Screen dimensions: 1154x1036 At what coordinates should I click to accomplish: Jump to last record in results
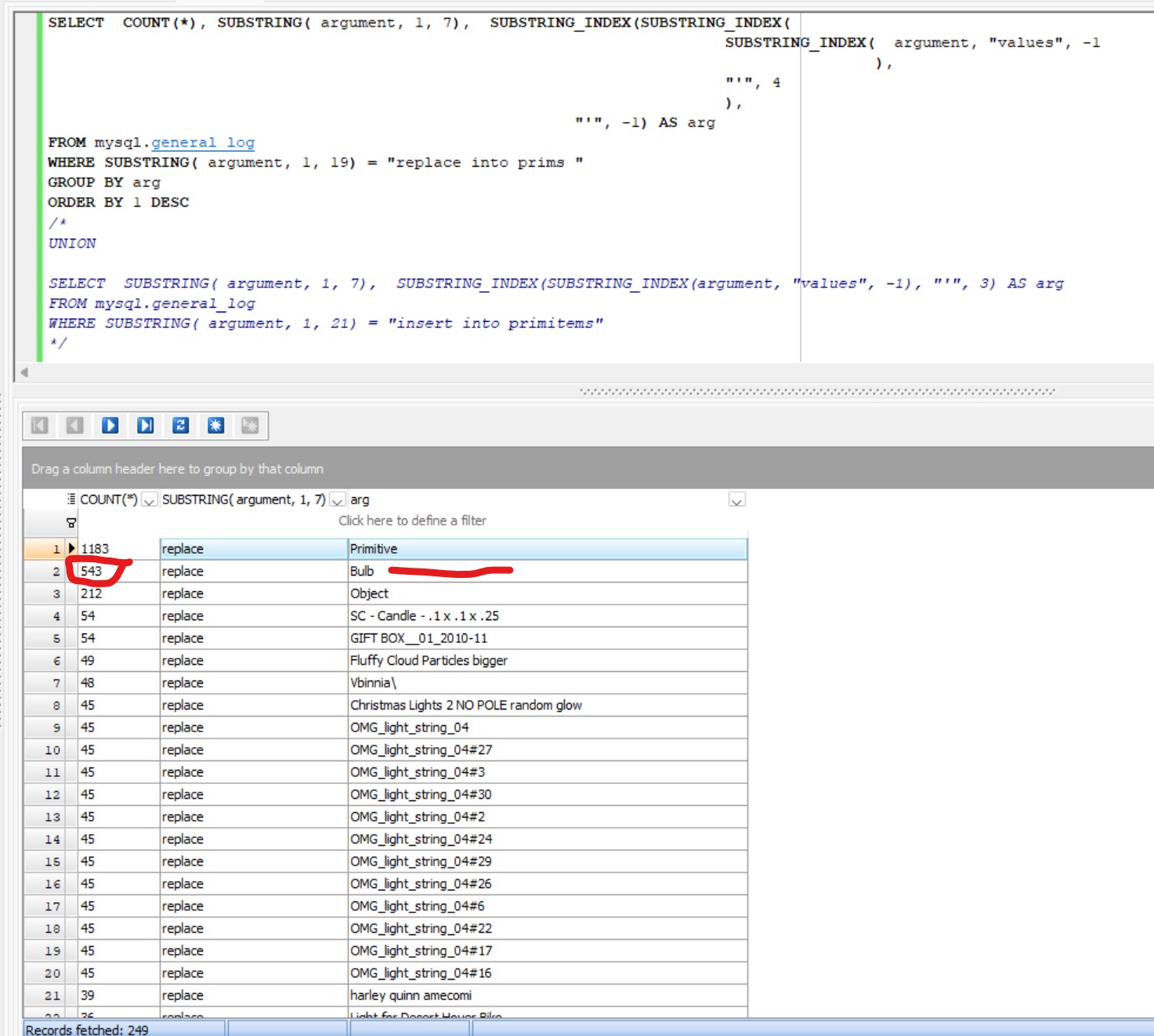pyautogui.click(x=146, y=425)
